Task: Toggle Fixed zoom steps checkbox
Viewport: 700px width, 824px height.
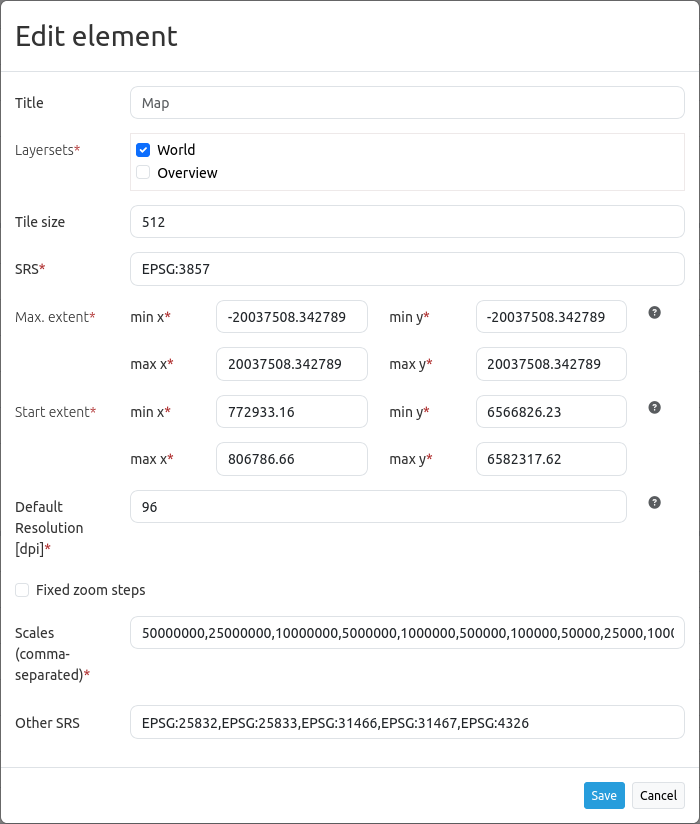Action: (22, 590)
